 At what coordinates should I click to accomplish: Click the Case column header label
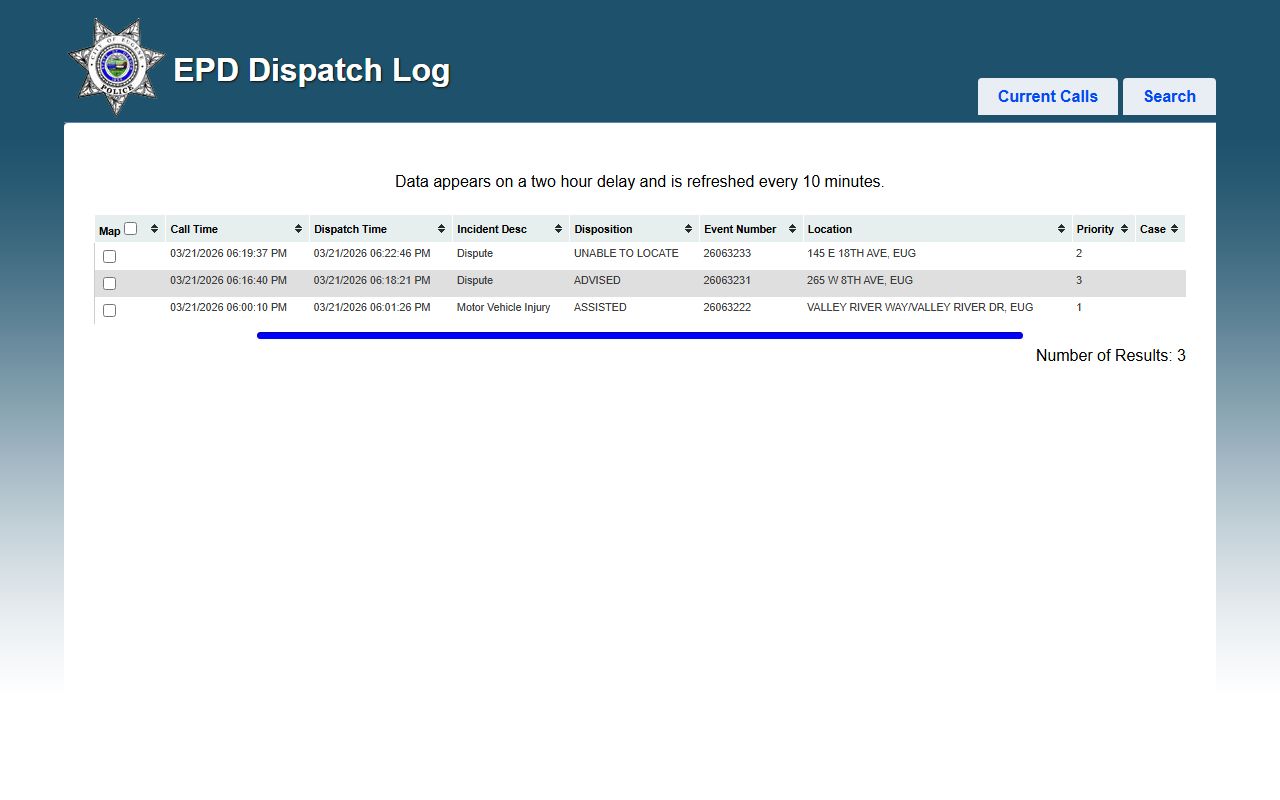1153,229
